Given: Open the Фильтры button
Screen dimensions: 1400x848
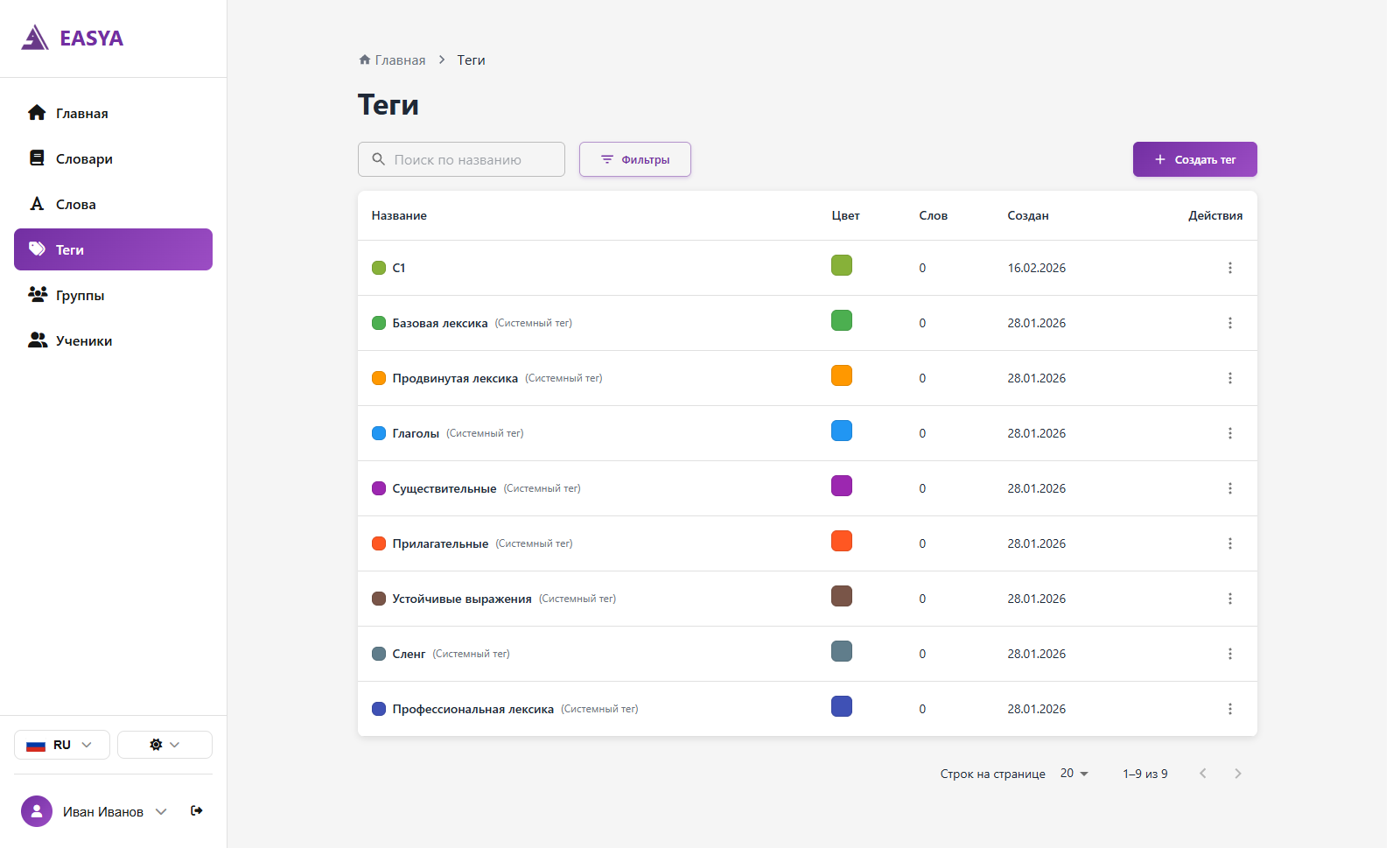Looking at the screenshot, I should coord(635,159).
